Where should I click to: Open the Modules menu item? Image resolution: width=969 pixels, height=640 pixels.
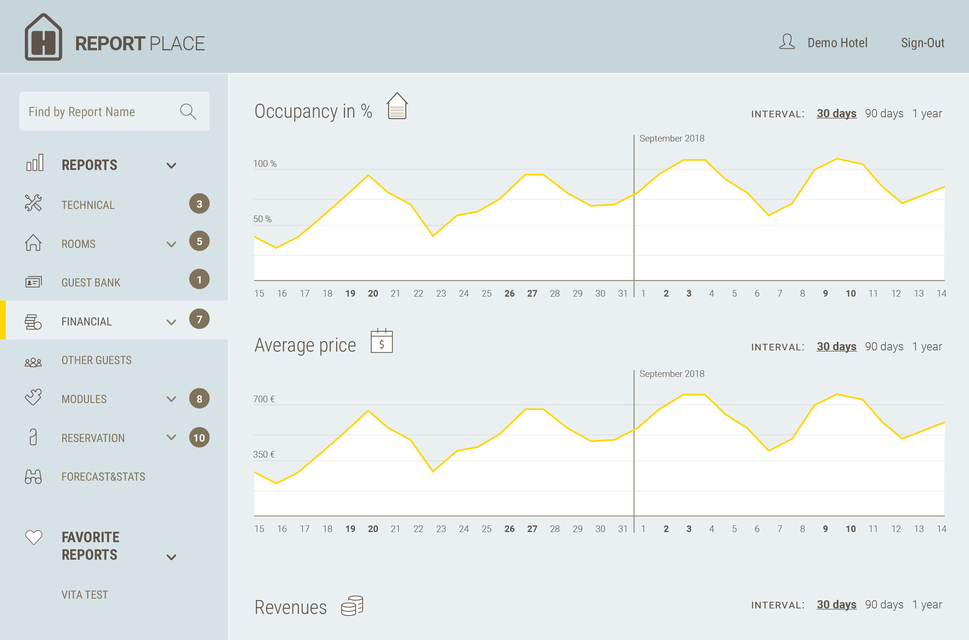(x=84, y=399)
